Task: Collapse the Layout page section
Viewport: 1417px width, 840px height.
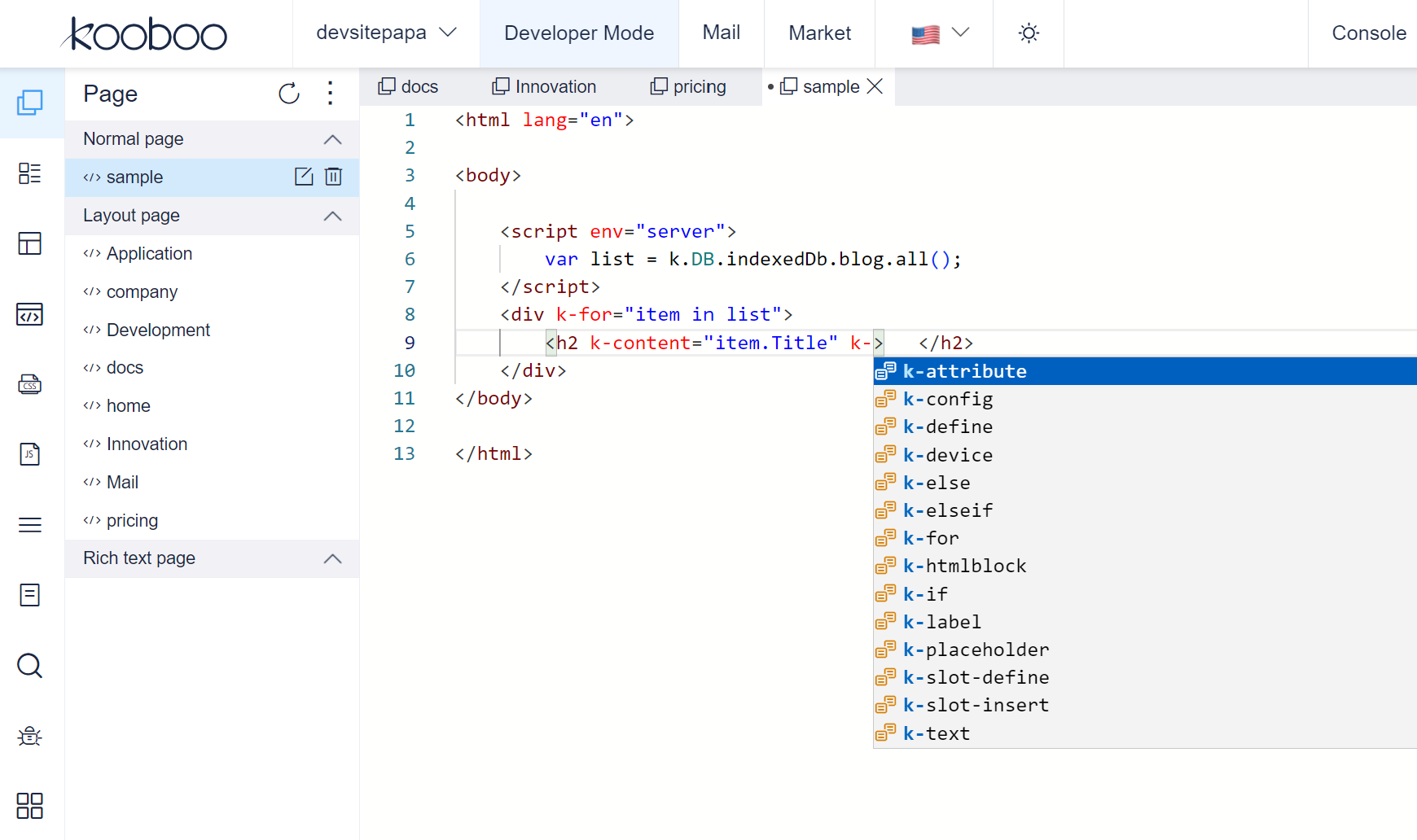Action: (x=332, y=216)
